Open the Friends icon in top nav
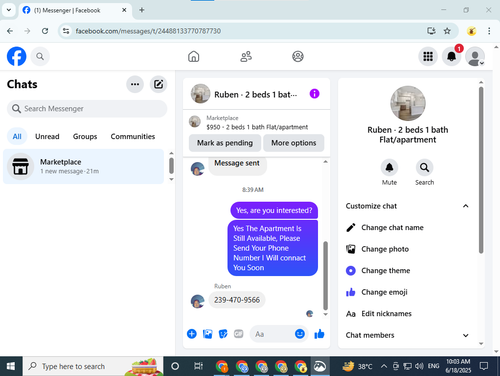 246,56
